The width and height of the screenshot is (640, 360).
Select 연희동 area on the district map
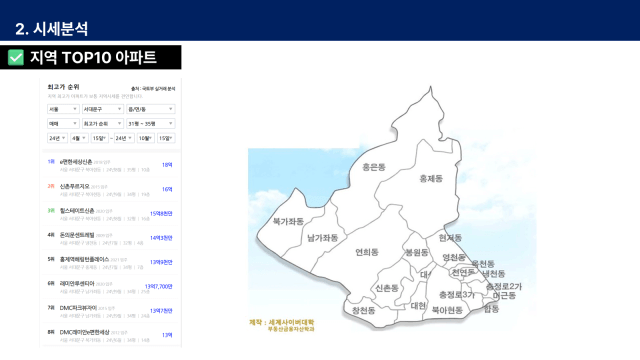click(x=367, y=252)
